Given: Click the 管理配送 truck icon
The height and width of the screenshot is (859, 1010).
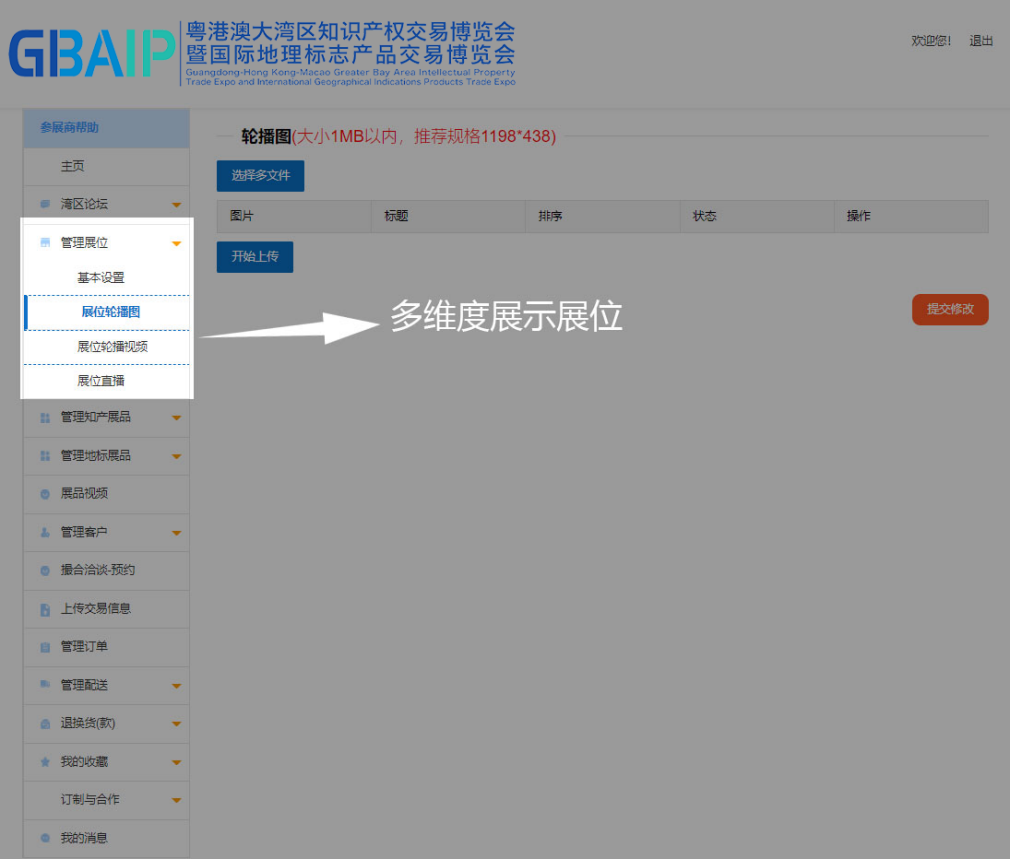Looking at the screenshot, I should tap(45, 684).
